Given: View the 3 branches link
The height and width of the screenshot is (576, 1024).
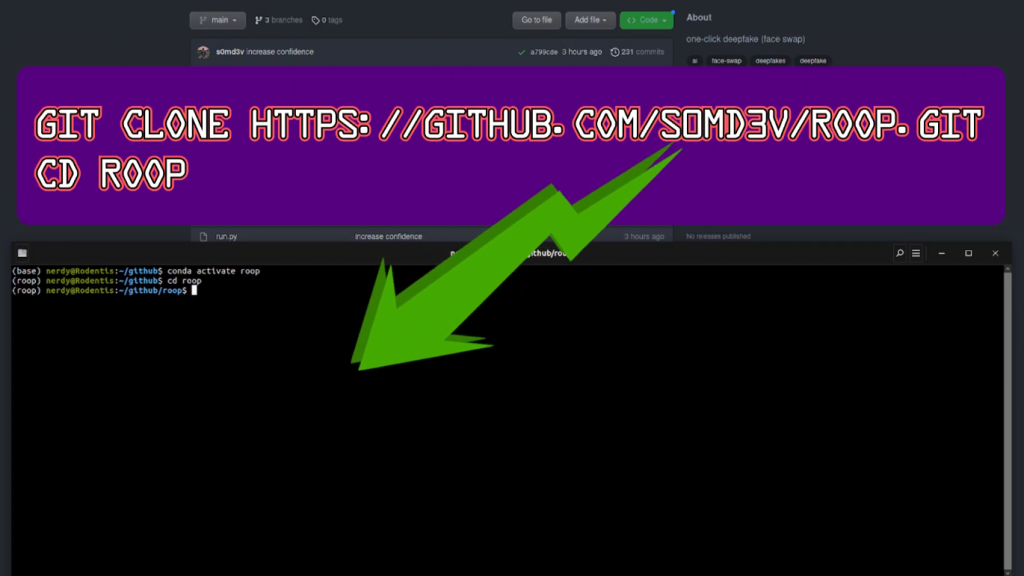Looking at the screenshot, I should click(x=279, y=20).
